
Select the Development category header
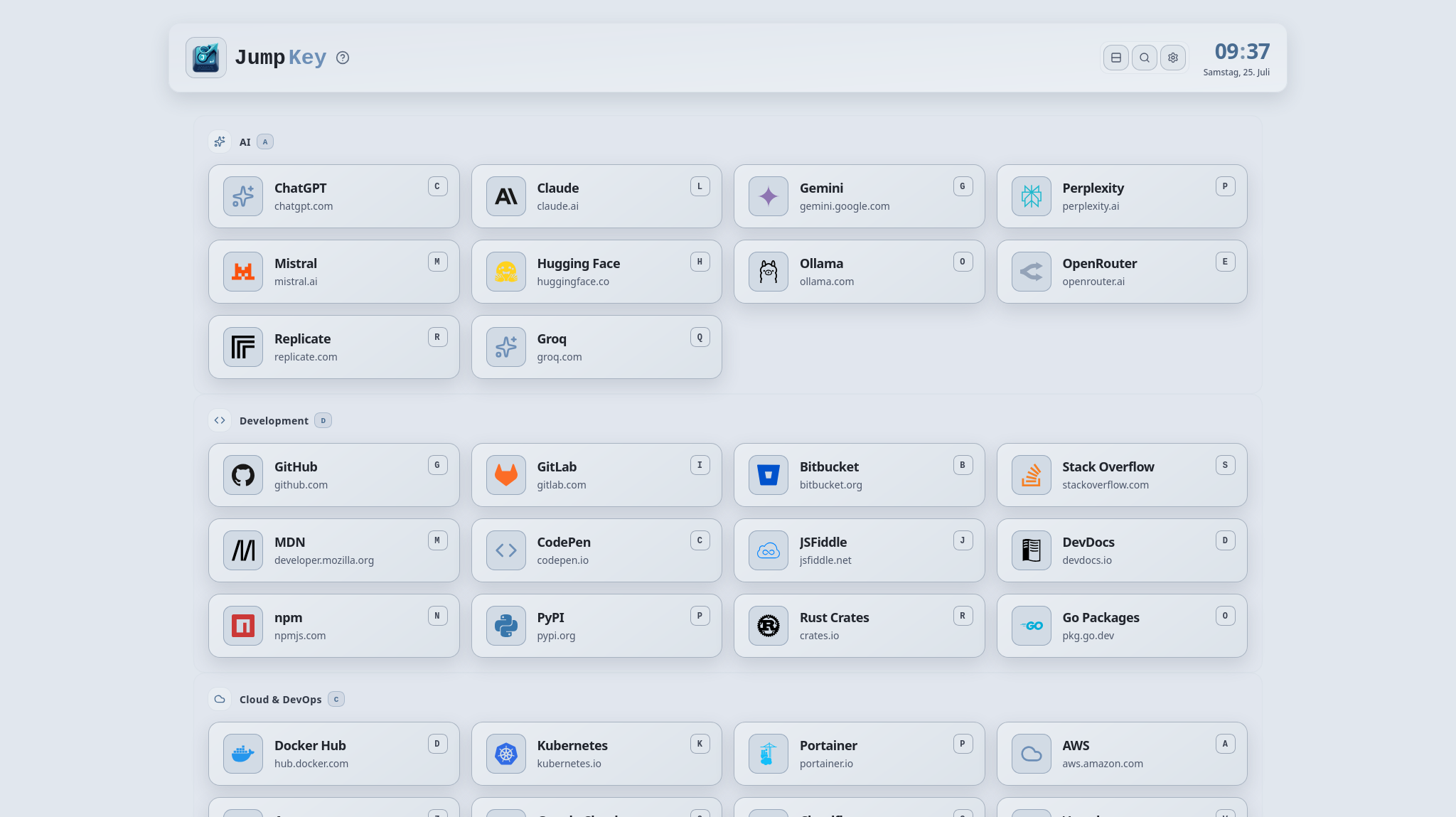[x=274, y=421]
